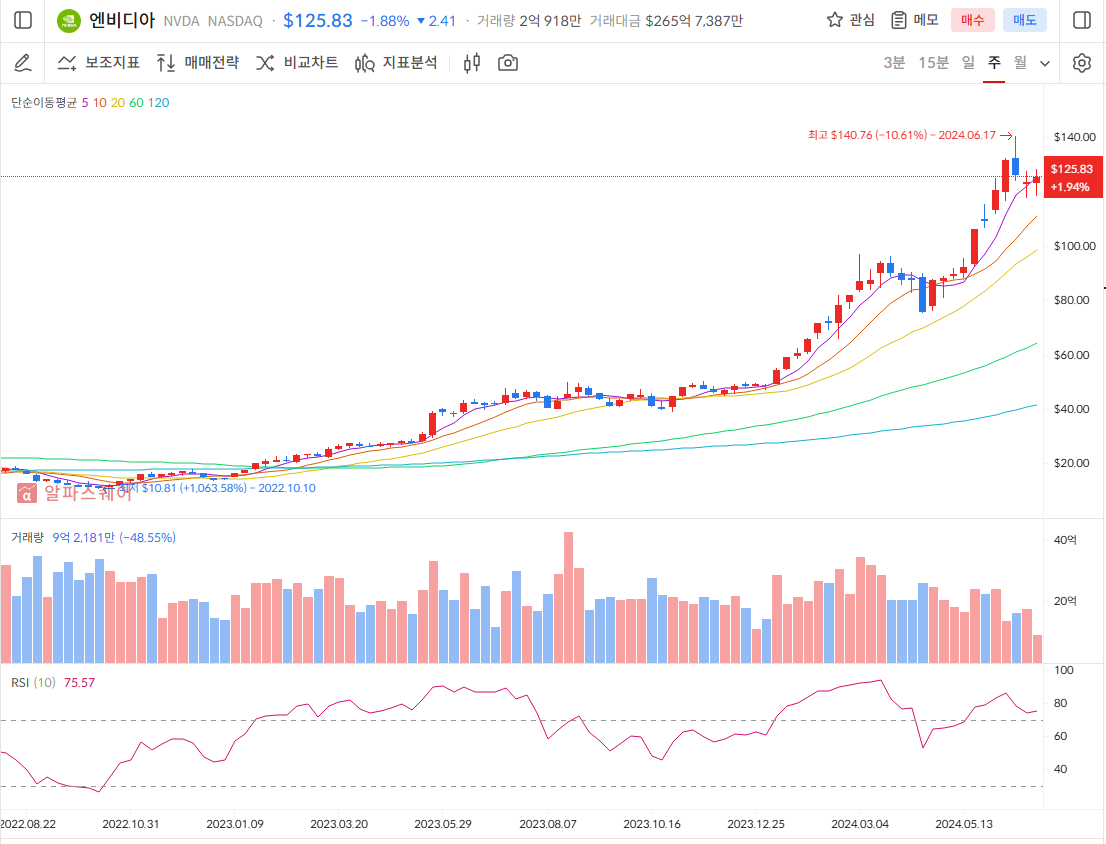The width and height of the screenshot is (1106, 844).
Task: Click the current price tag $125.83
Action: click(1072, 178)
